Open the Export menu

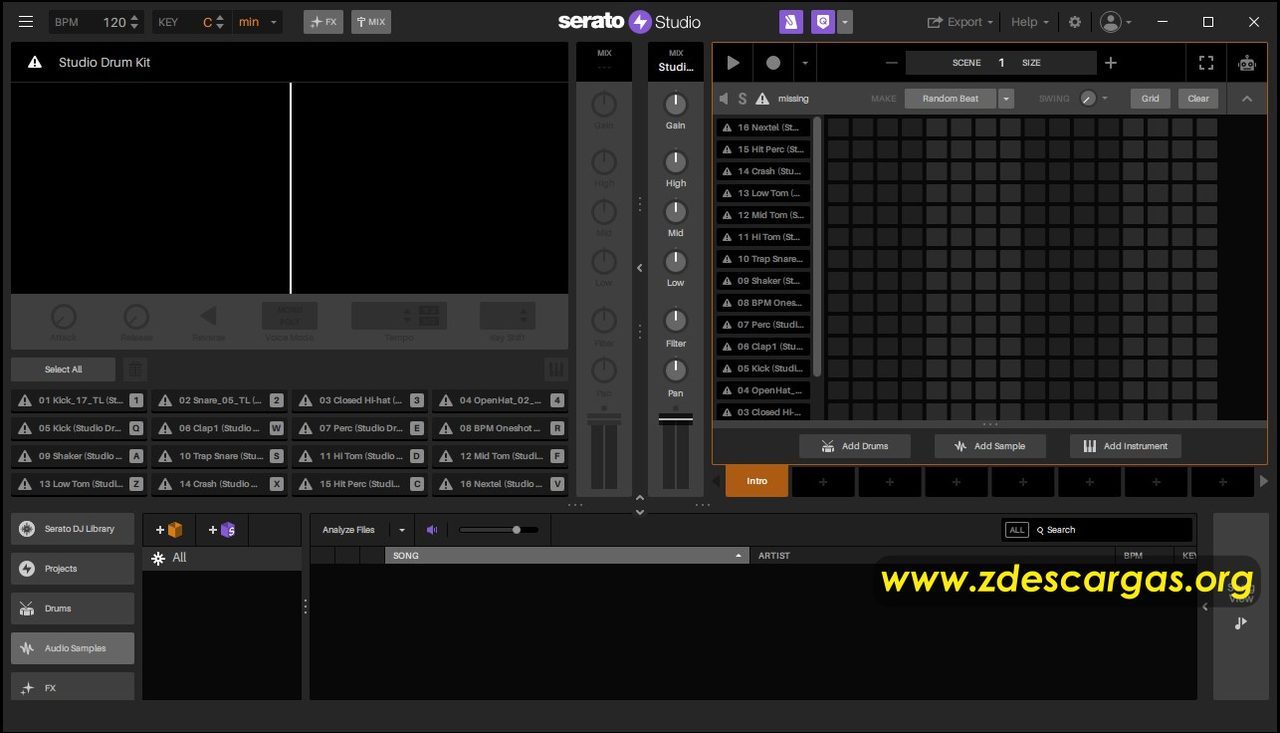[x=960, y=22]
